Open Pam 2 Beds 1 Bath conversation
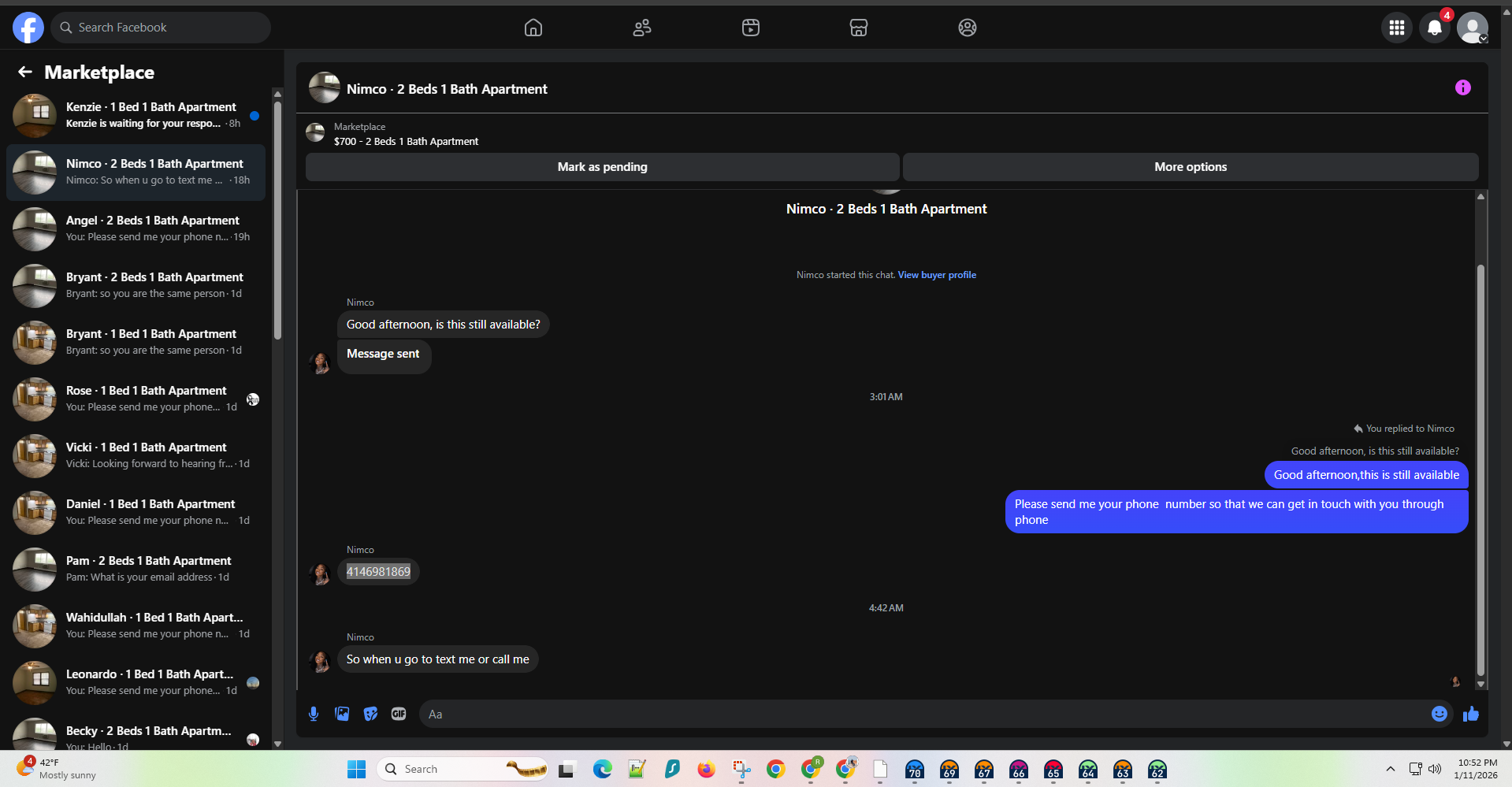Screen dimensions: 1512x787 (136, 570)
